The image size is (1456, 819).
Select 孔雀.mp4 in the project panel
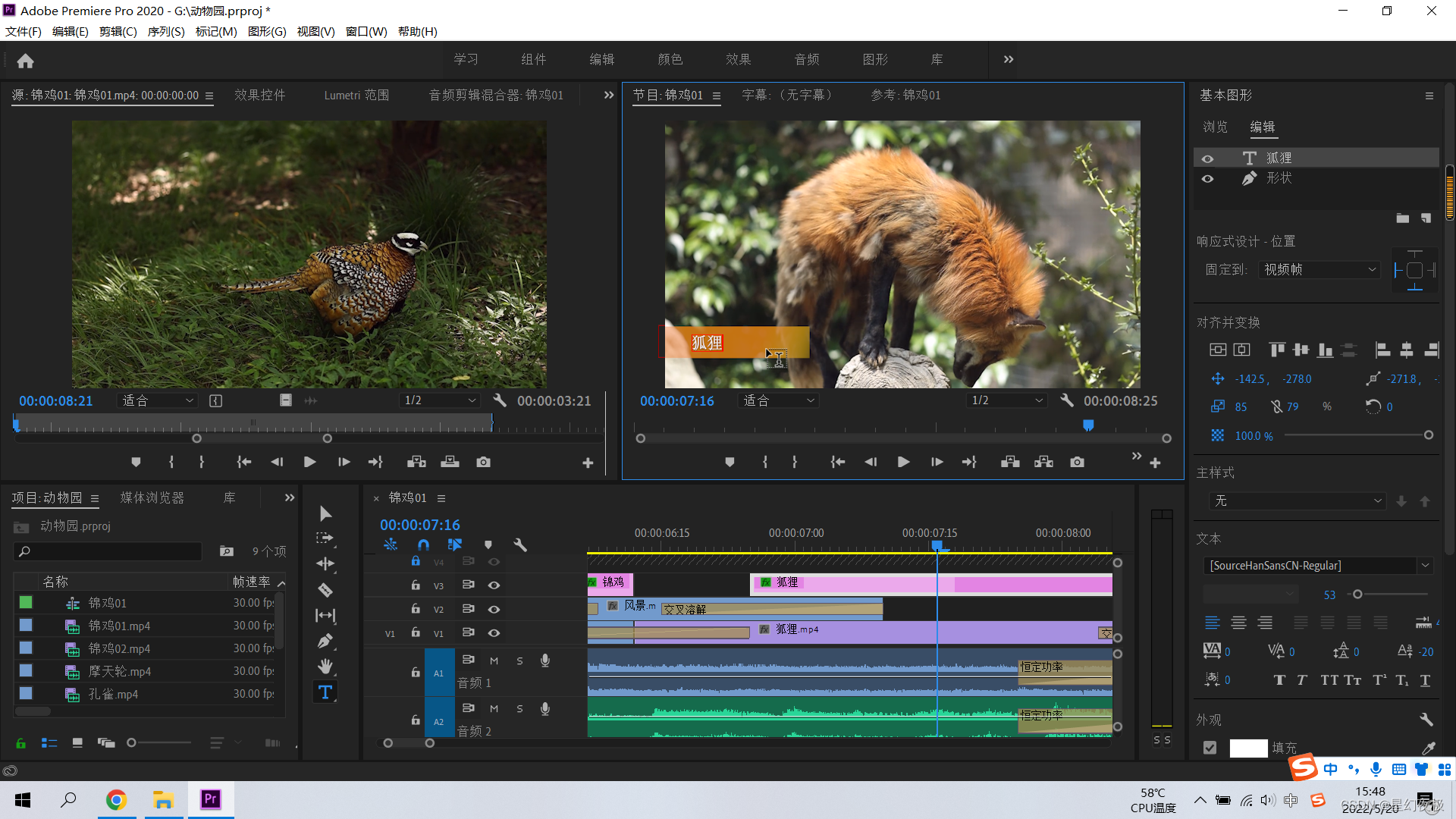click(x=113, y=694)
